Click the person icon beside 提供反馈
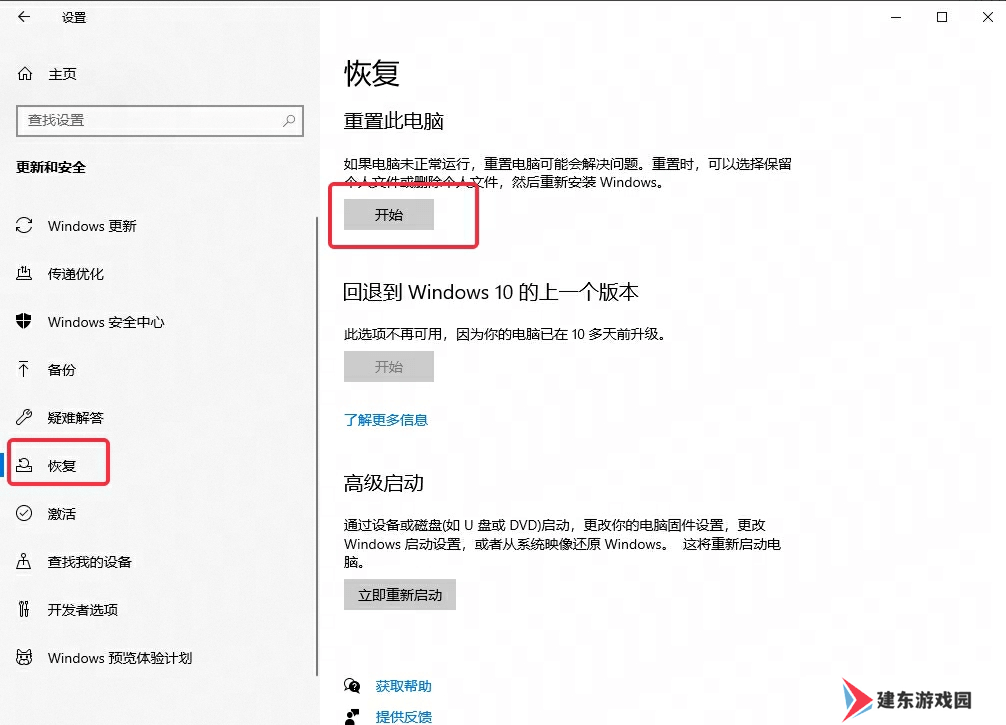 click(352, 717)
